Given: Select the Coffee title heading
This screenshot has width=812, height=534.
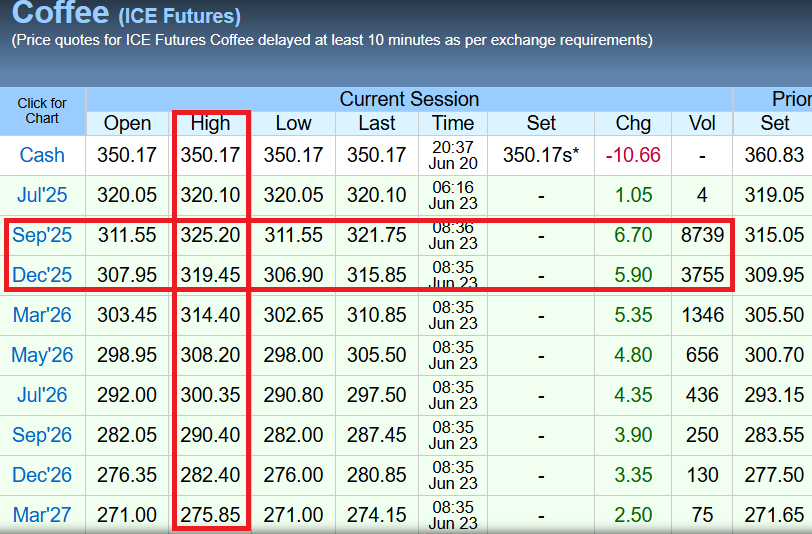Looking at the screenshot, I should [x=60, y=12].
